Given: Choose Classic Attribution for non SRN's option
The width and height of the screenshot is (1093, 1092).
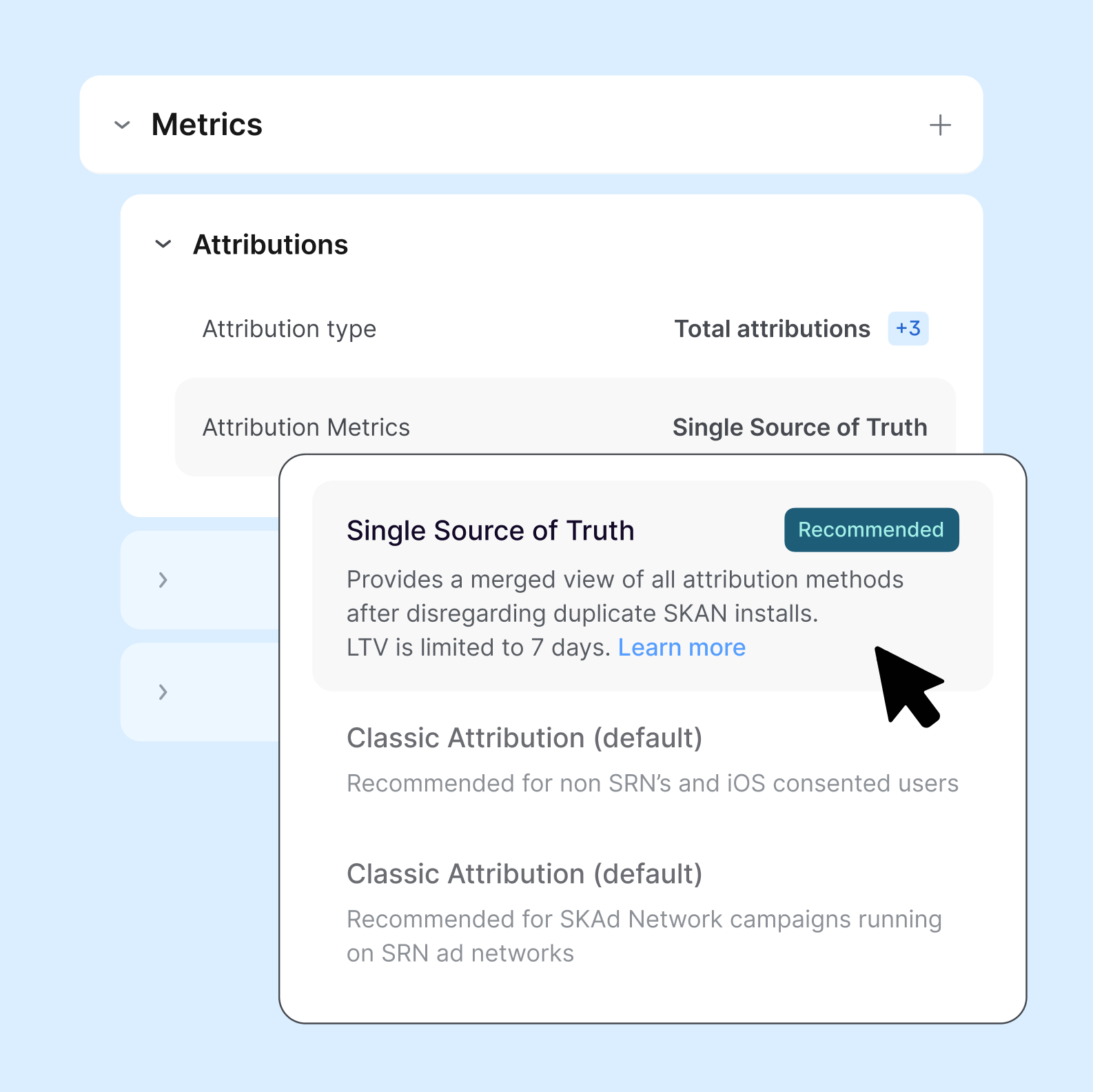Looking at the screenshot, I should tap(524, 738).
